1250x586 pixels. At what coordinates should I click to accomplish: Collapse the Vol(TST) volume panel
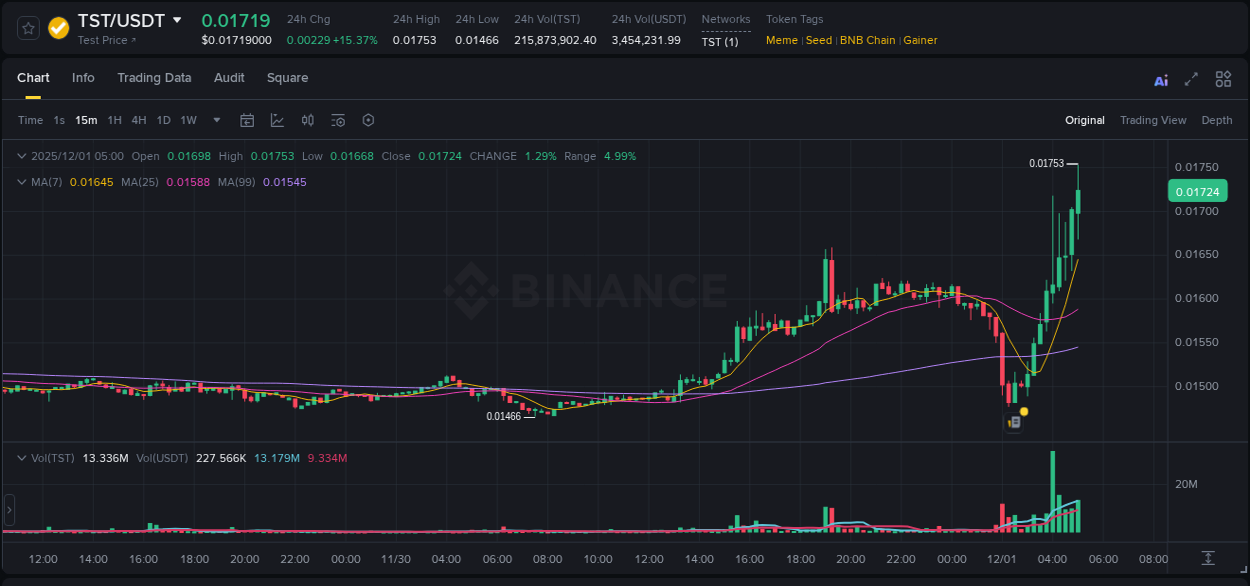pos(22,458)
